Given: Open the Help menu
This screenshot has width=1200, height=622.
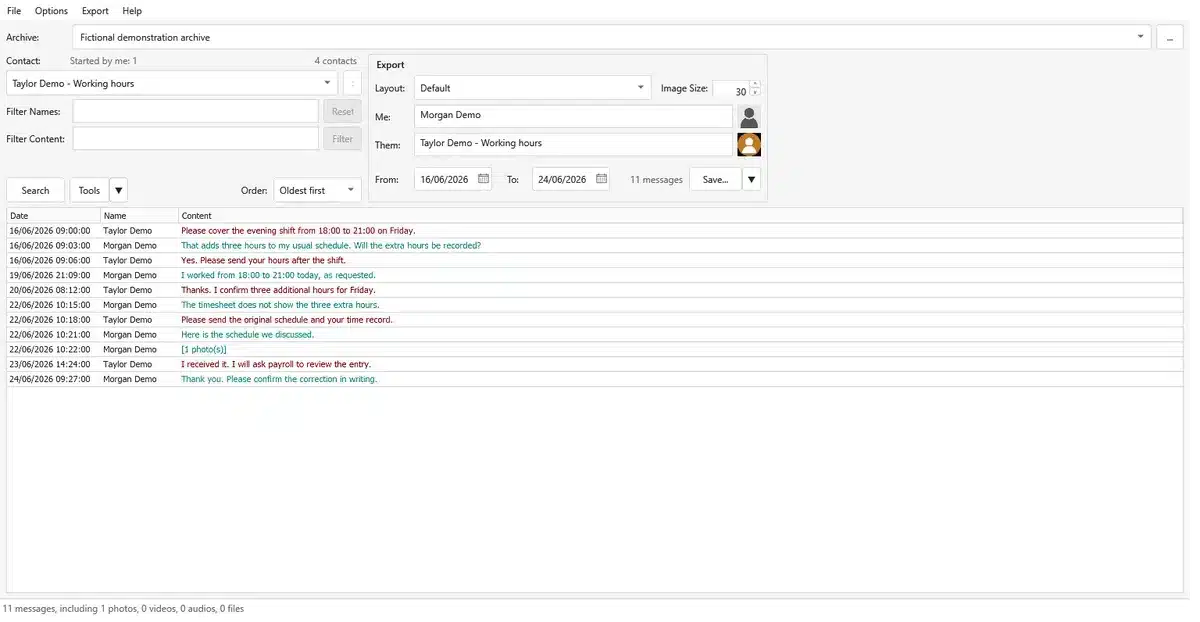Looking at the screenshot, I should 132,11.
